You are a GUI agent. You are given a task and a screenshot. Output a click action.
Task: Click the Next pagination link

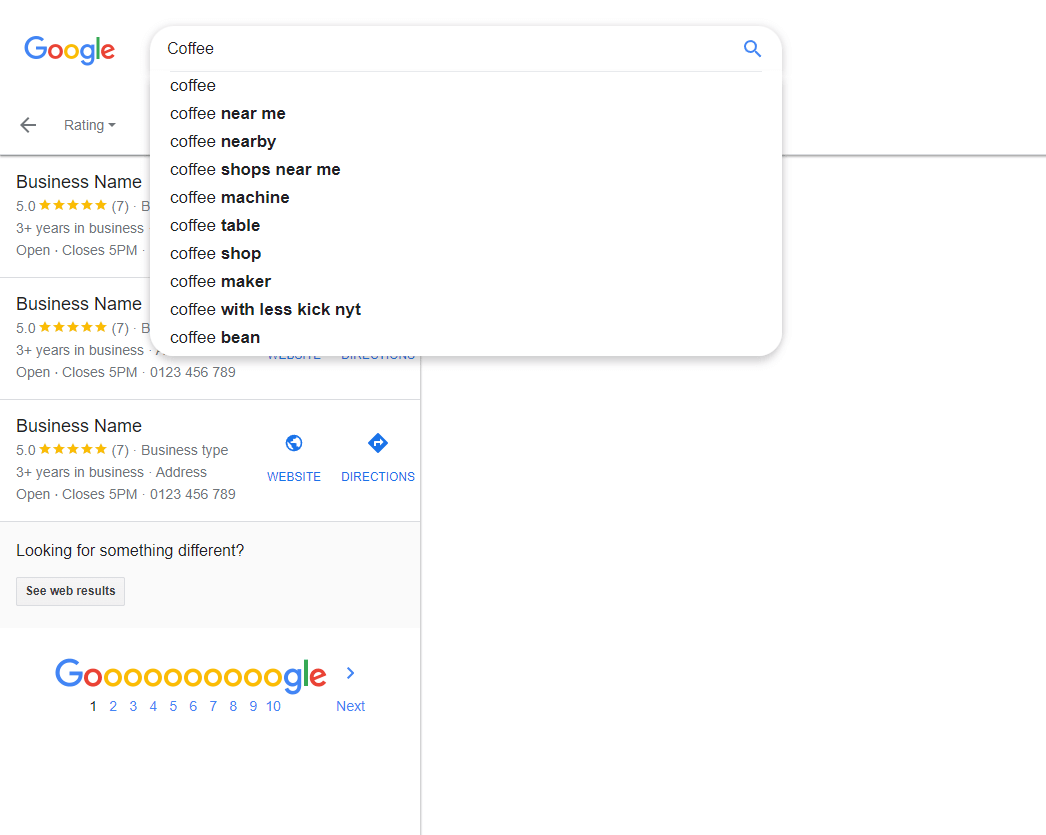[x=350, y=706]
